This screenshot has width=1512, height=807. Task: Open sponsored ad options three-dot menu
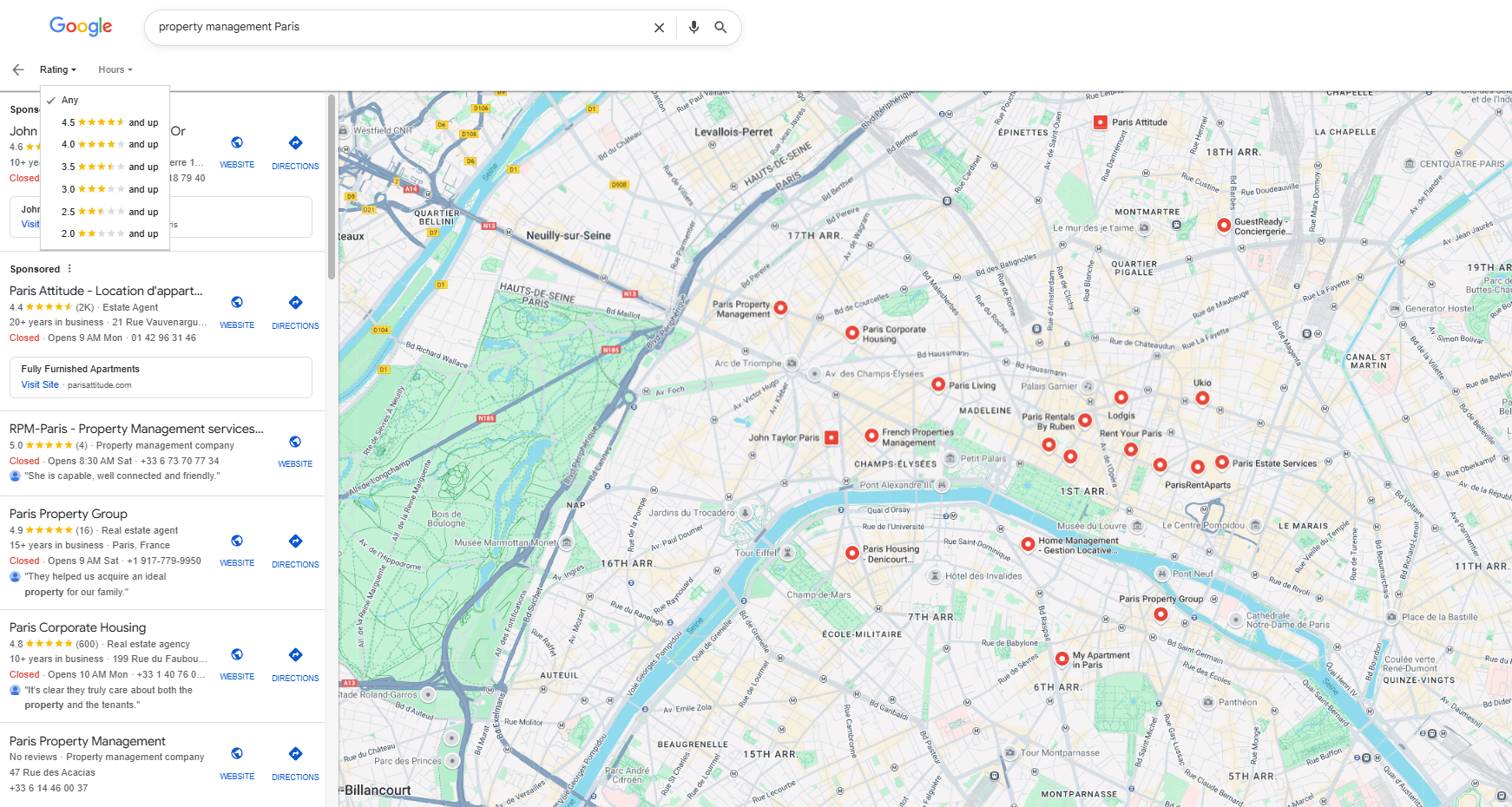coord(70,269)
